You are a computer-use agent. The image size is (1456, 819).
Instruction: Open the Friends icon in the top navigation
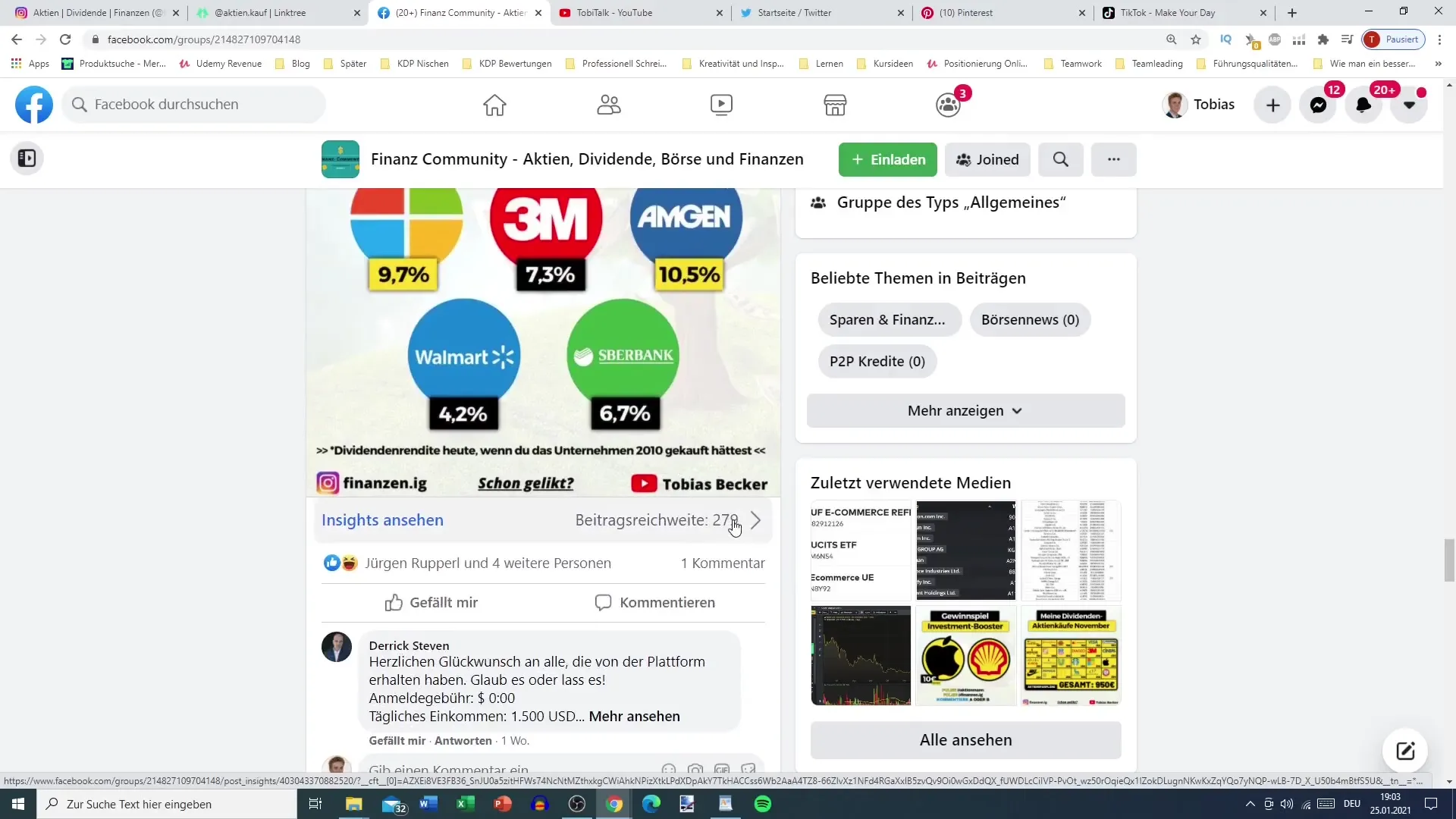pyautogui.click(x=608, y=105)
